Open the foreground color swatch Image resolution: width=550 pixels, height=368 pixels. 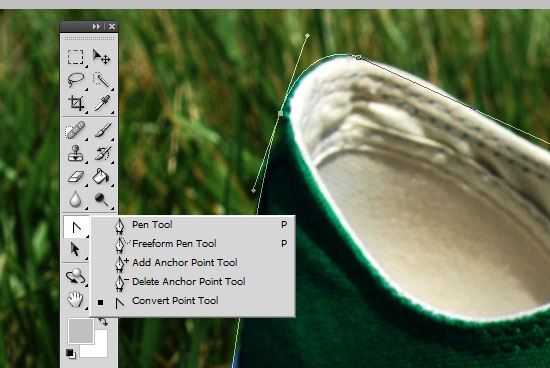81,330
